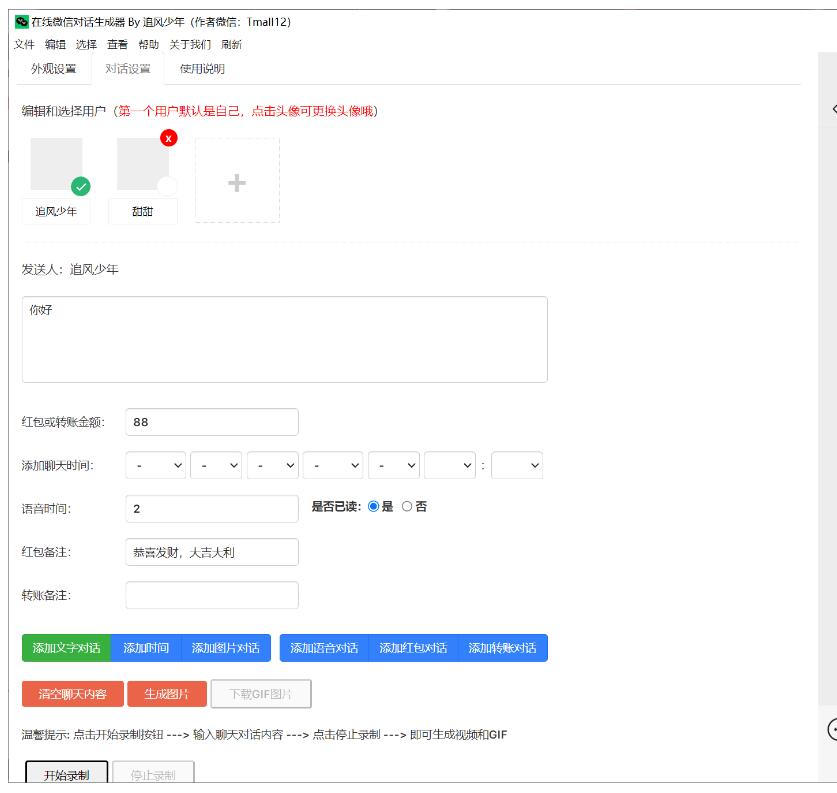Click the plus box to add a user

(x=237, y=182)
